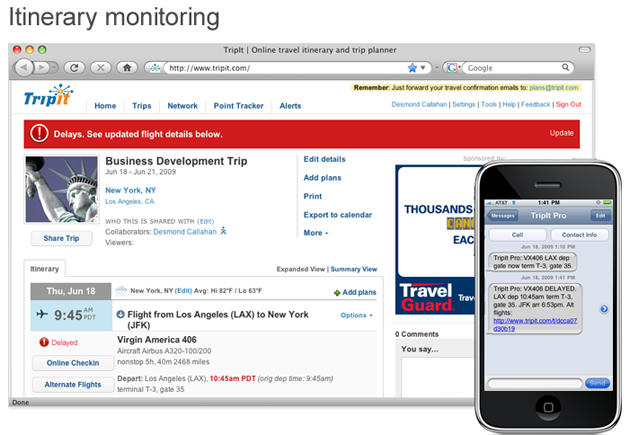Click the Online Checkin button
The image size is (630, 435).
point(73,363)
